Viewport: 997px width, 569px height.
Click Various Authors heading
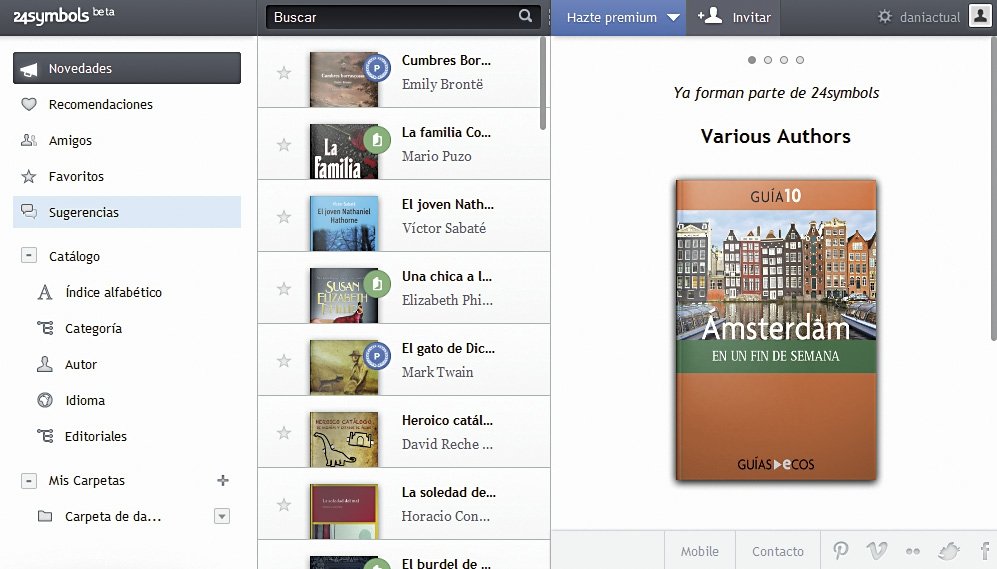click(776, 136)
